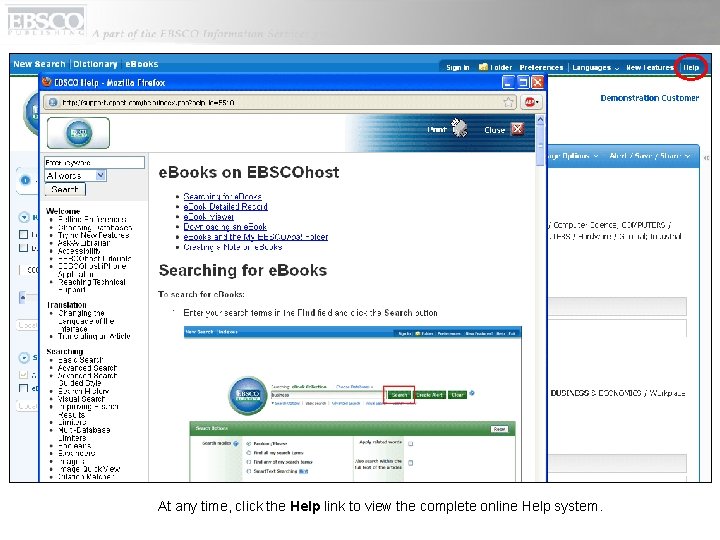Open Image Quick View help topic

click(89, 469)
